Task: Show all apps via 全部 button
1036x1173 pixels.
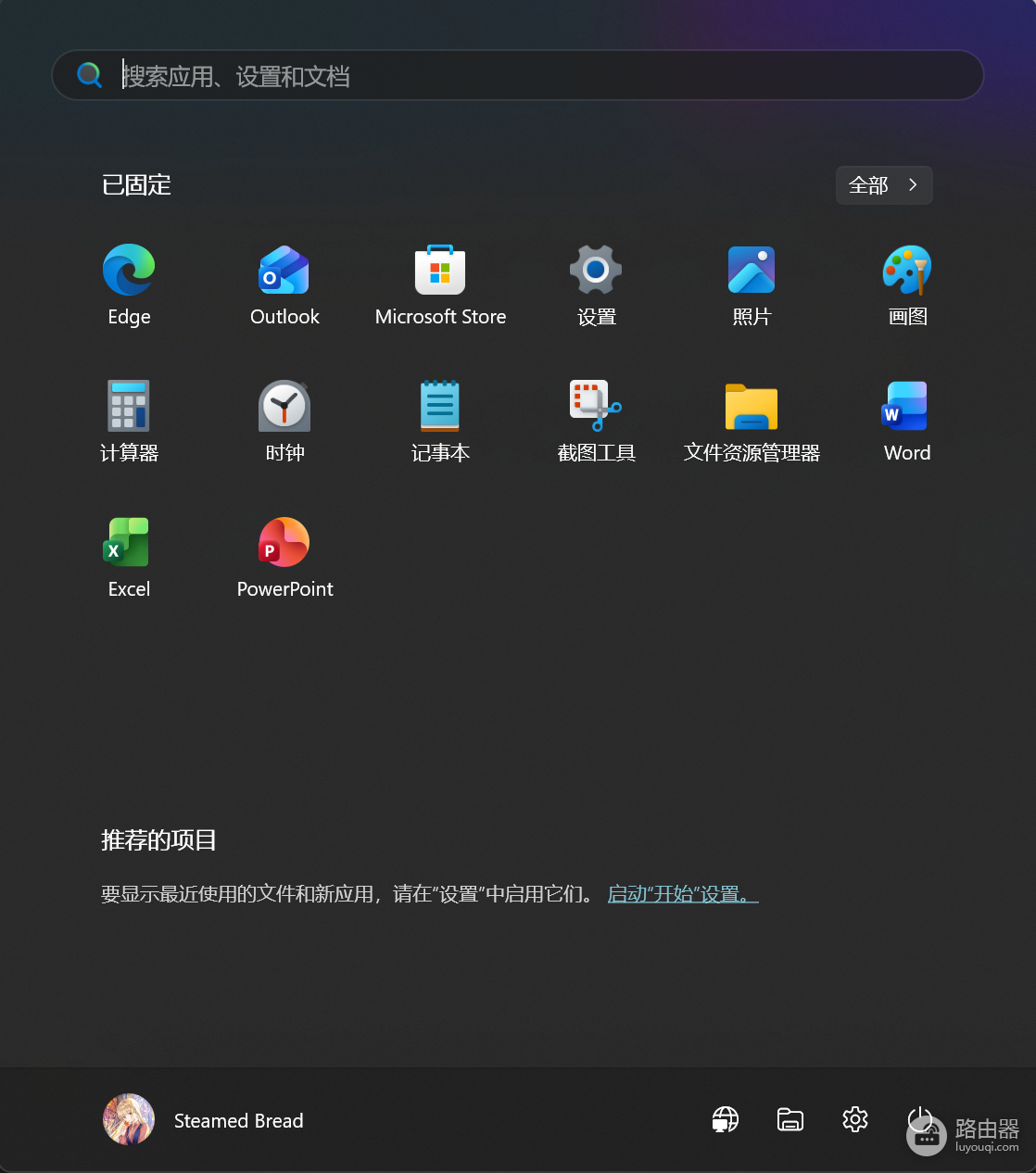Action: pyautogui.click(x=884, y=185)
